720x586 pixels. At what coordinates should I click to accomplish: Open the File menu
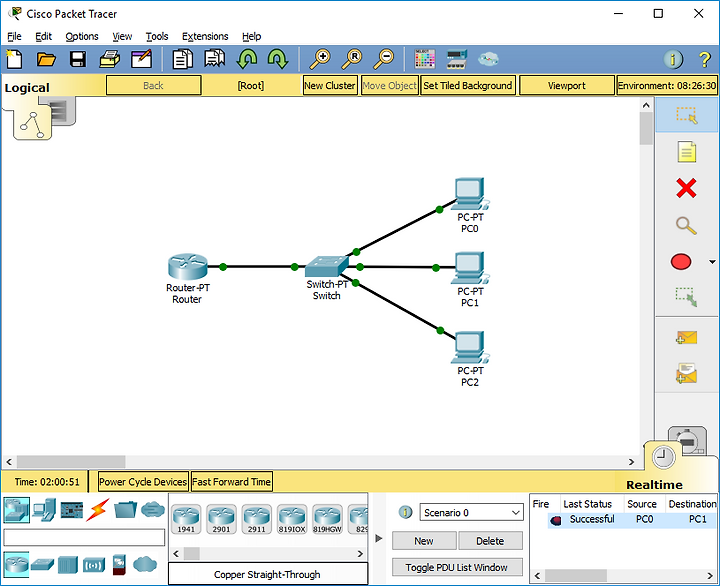point(14,36)
